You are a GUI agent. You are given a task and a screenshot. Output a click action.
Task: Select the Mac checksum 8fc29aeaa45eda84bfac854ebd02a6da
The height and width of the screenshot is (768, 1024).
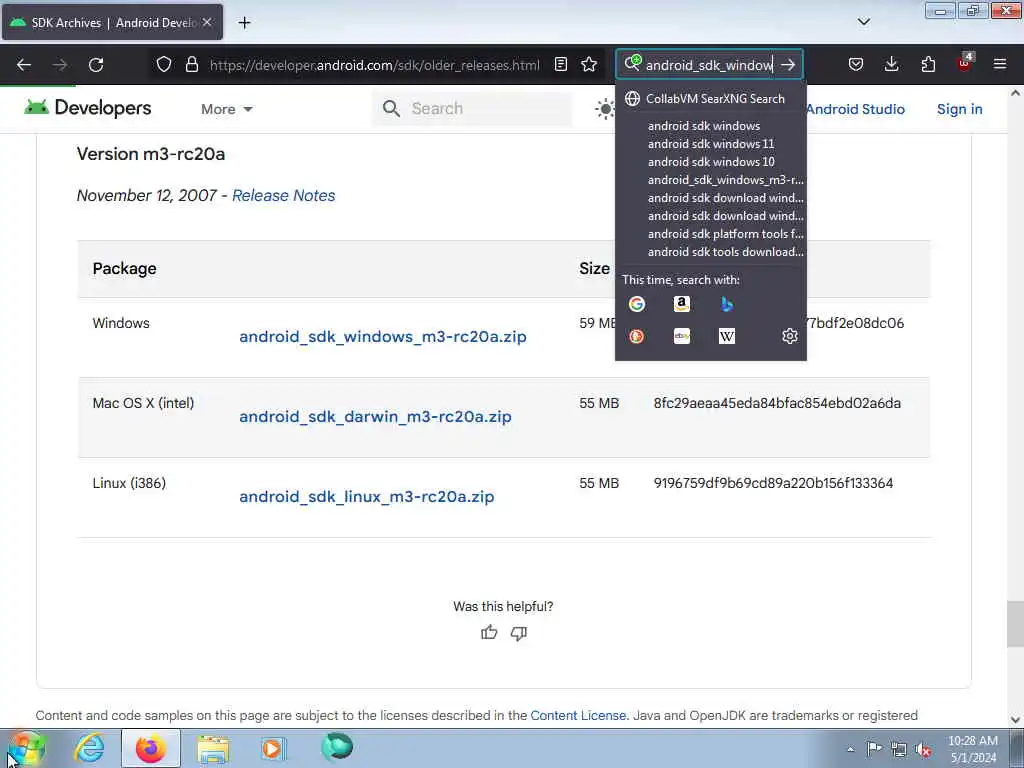777,403
